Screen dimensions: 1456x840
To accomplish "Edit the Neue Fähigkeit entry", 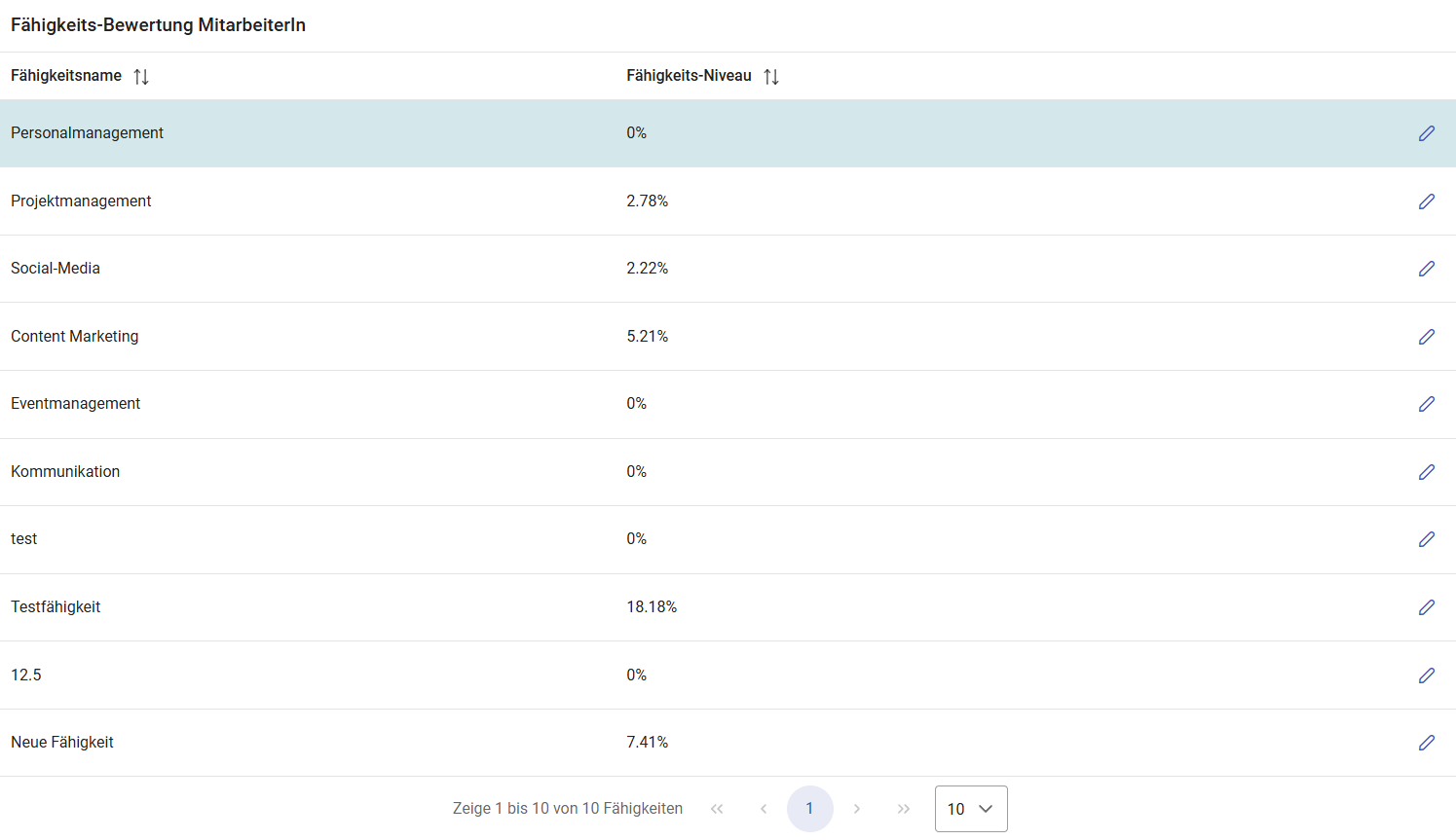I will (x=1427, y=743).
